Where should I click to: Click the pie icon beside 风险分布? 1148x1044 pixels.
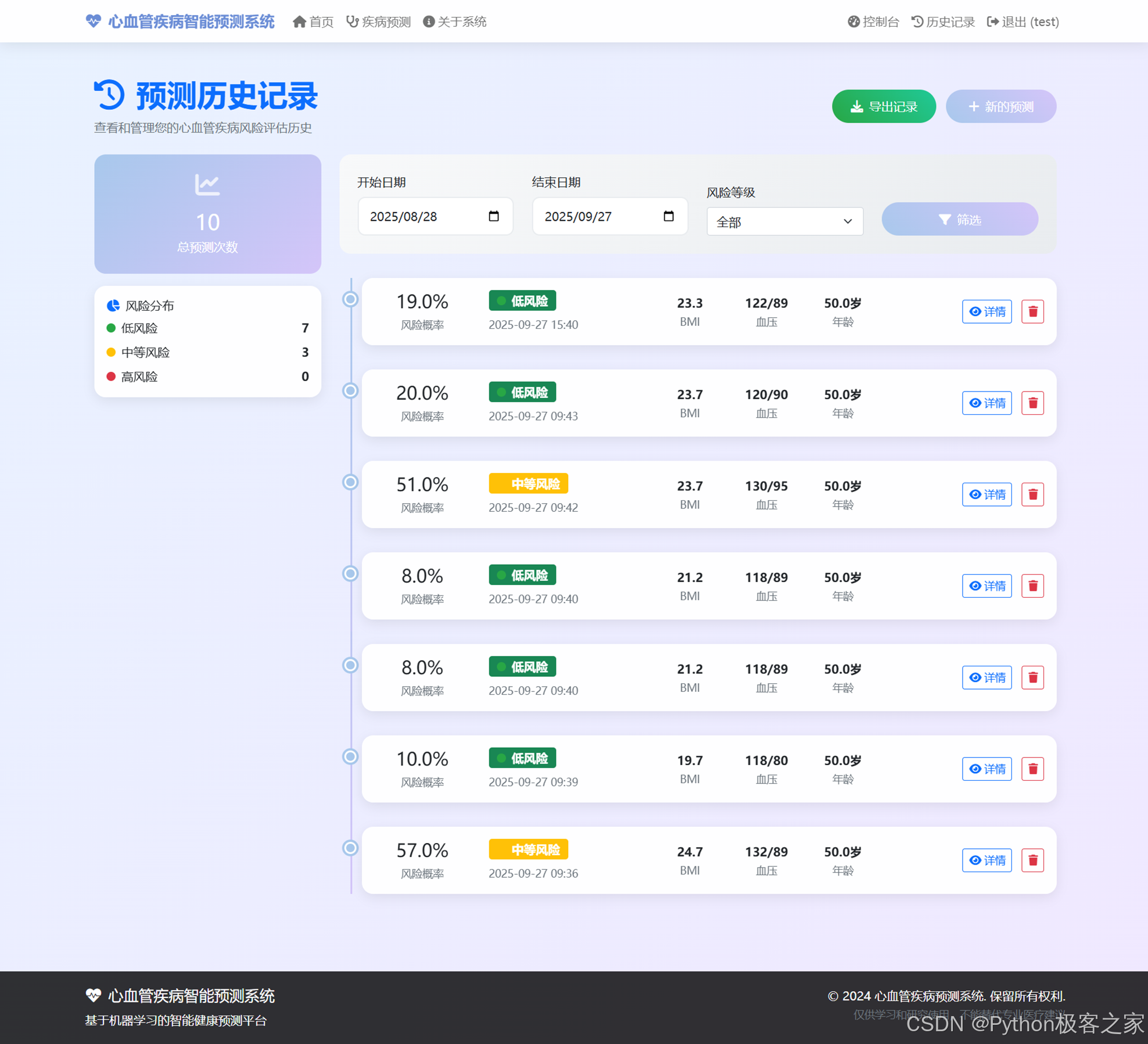(x=113, y=306)
